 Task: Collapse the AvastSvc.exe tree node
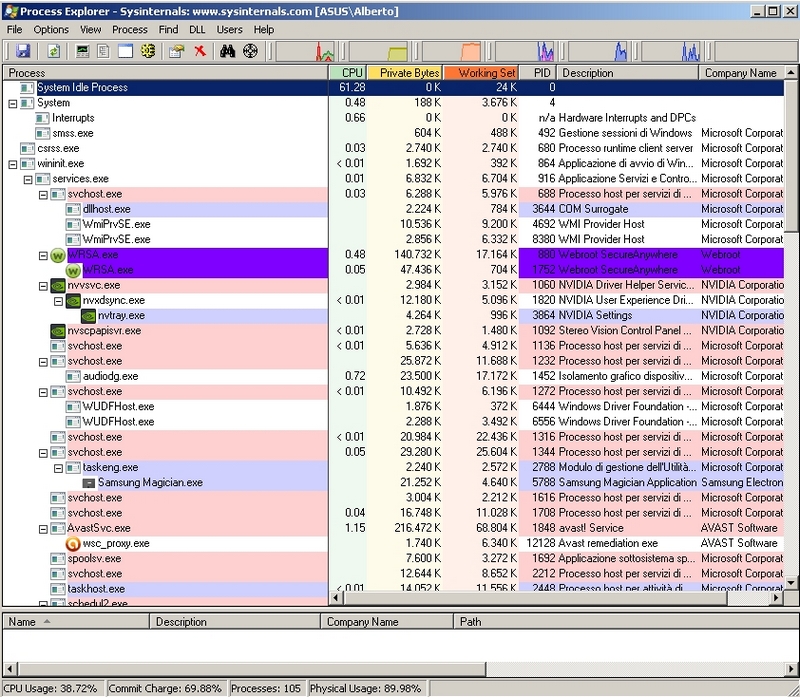point(43,530)
